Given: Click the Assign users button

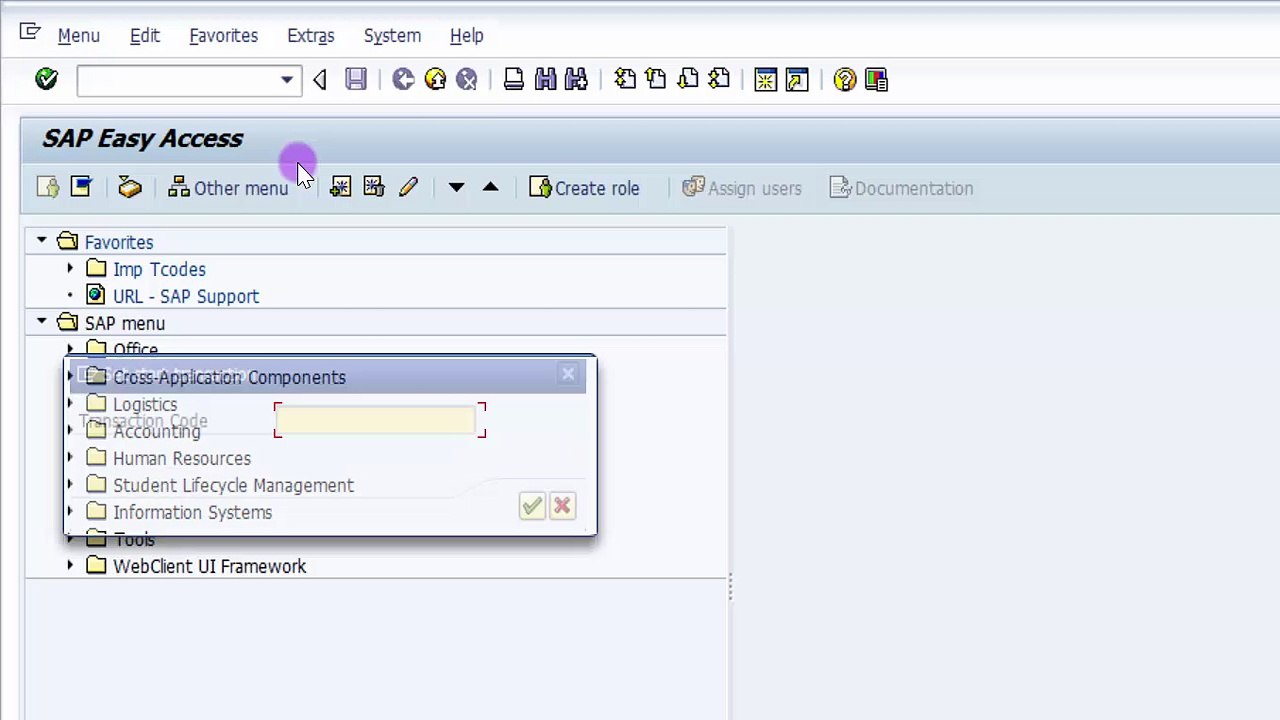Looking at the screenshot, I should [741, 188].
